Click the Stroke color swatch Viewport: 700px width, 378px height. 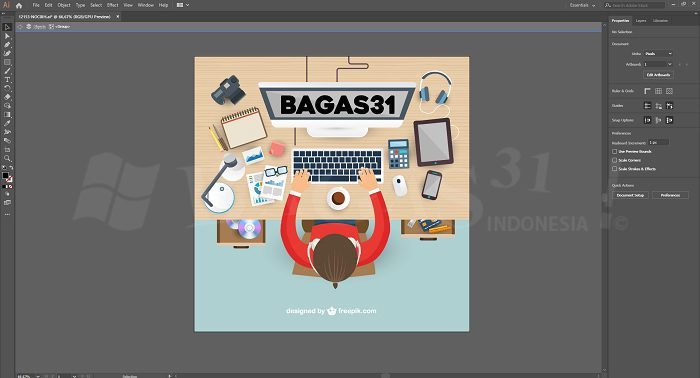click(9, 179)
